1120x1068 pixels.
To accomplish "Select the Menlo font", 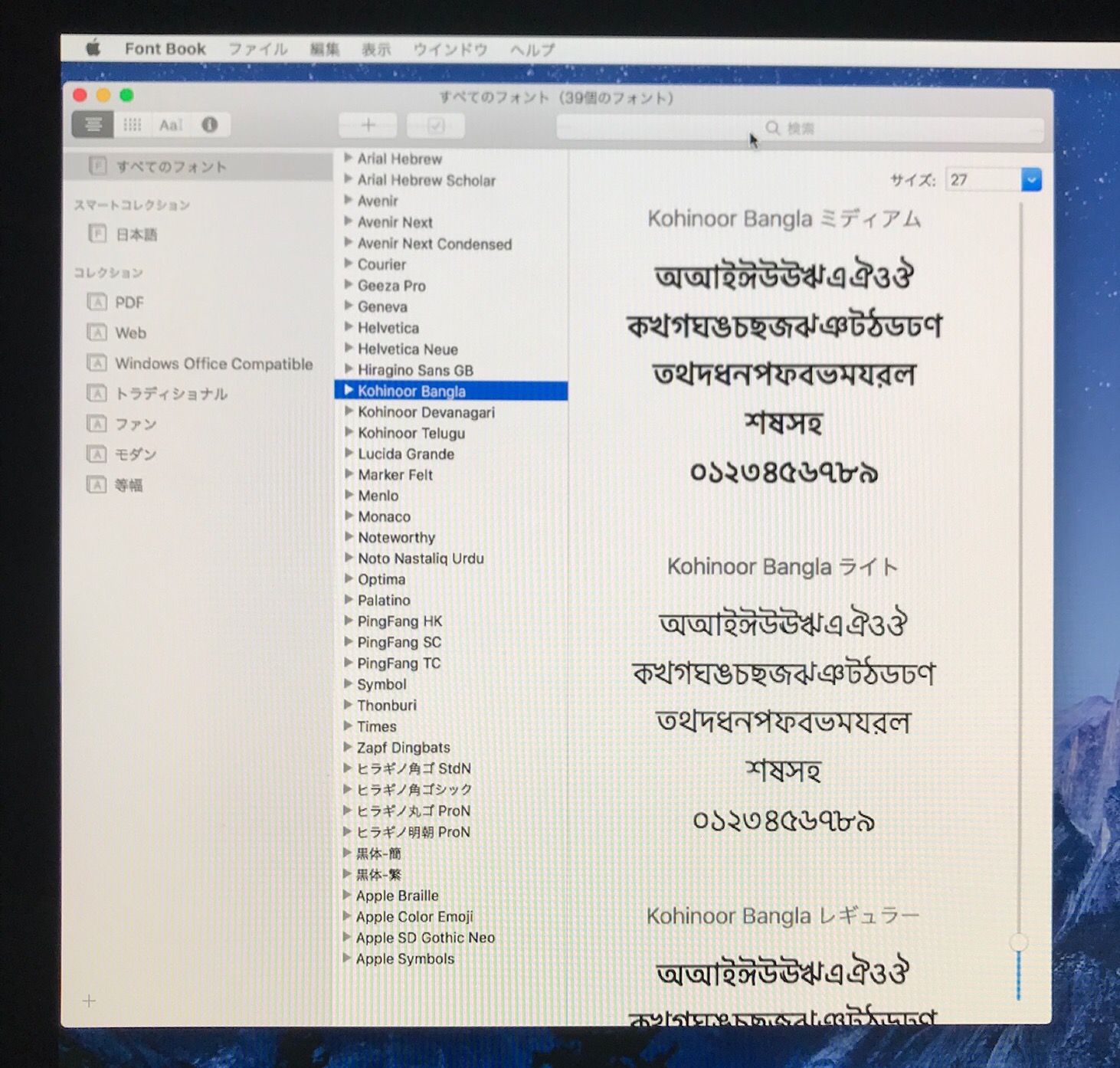I will 378,496.
